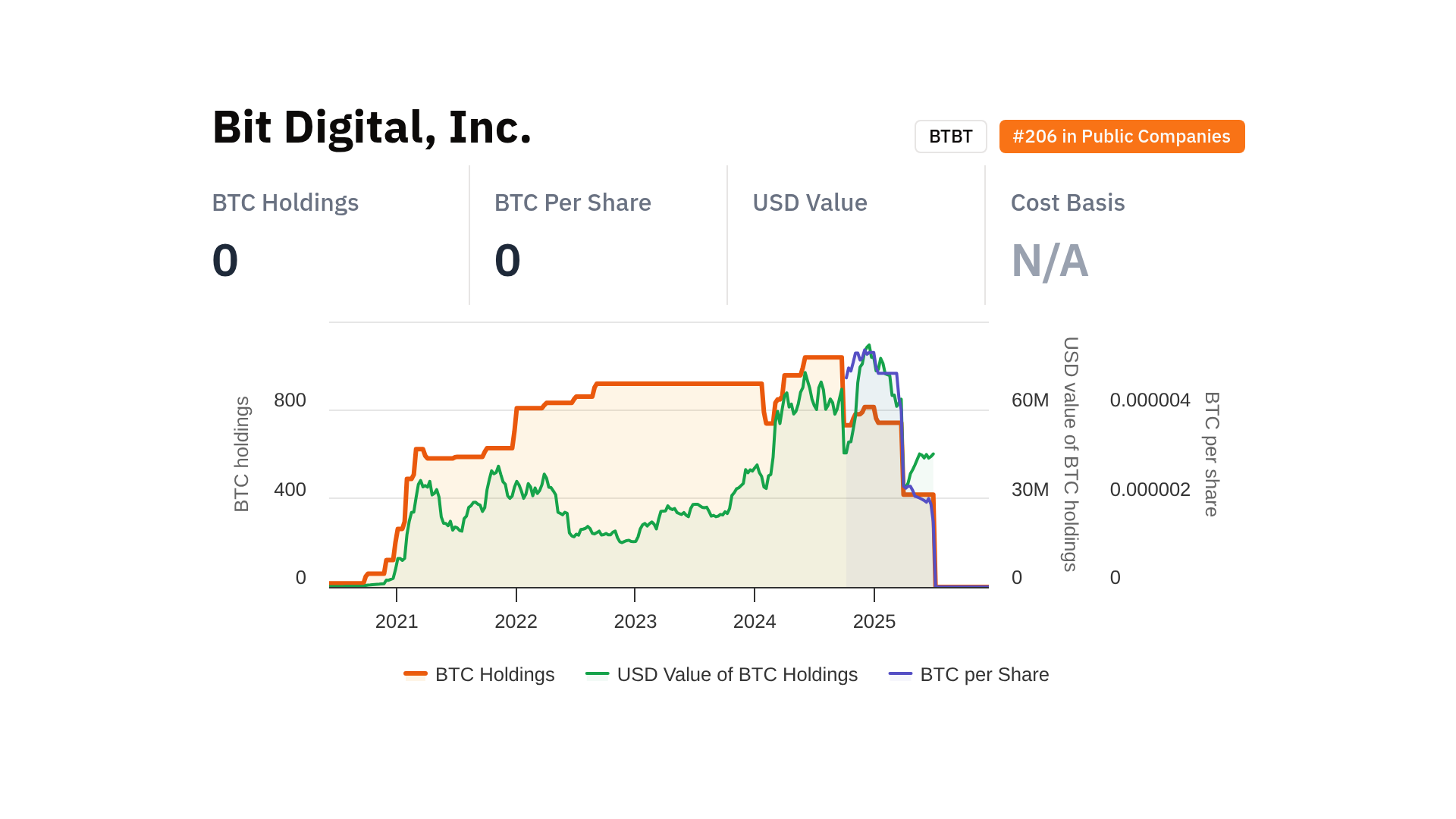1456x819 pixels.
Task: Pick the 2024 label on the time axis
Action: (754, 621)
